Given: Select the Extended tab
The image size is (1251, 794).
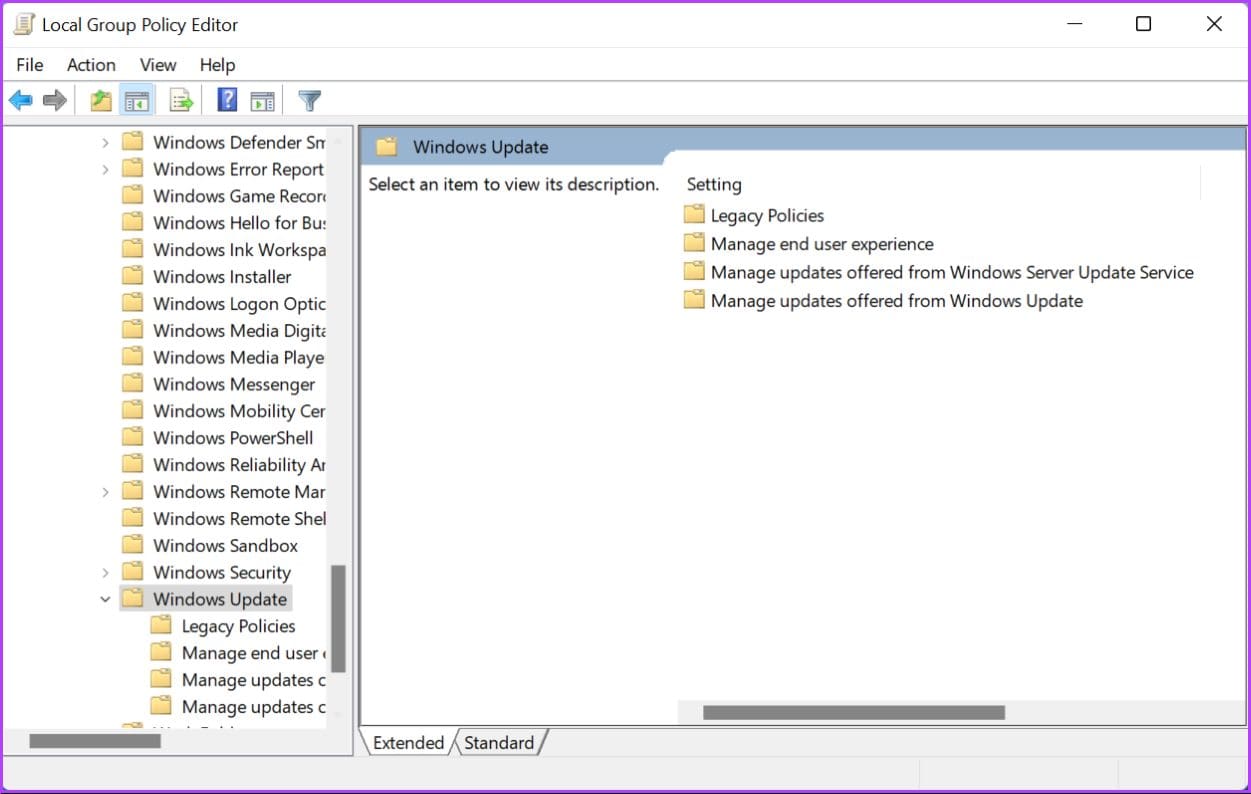Looking at the screenshot, I should point(408,743).
